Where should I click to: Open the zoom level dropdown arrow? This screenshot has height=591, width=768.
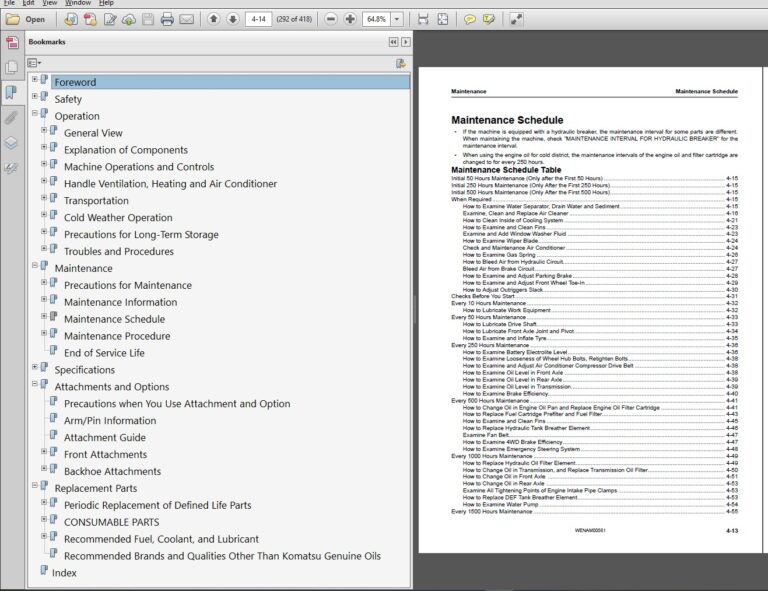397,20
